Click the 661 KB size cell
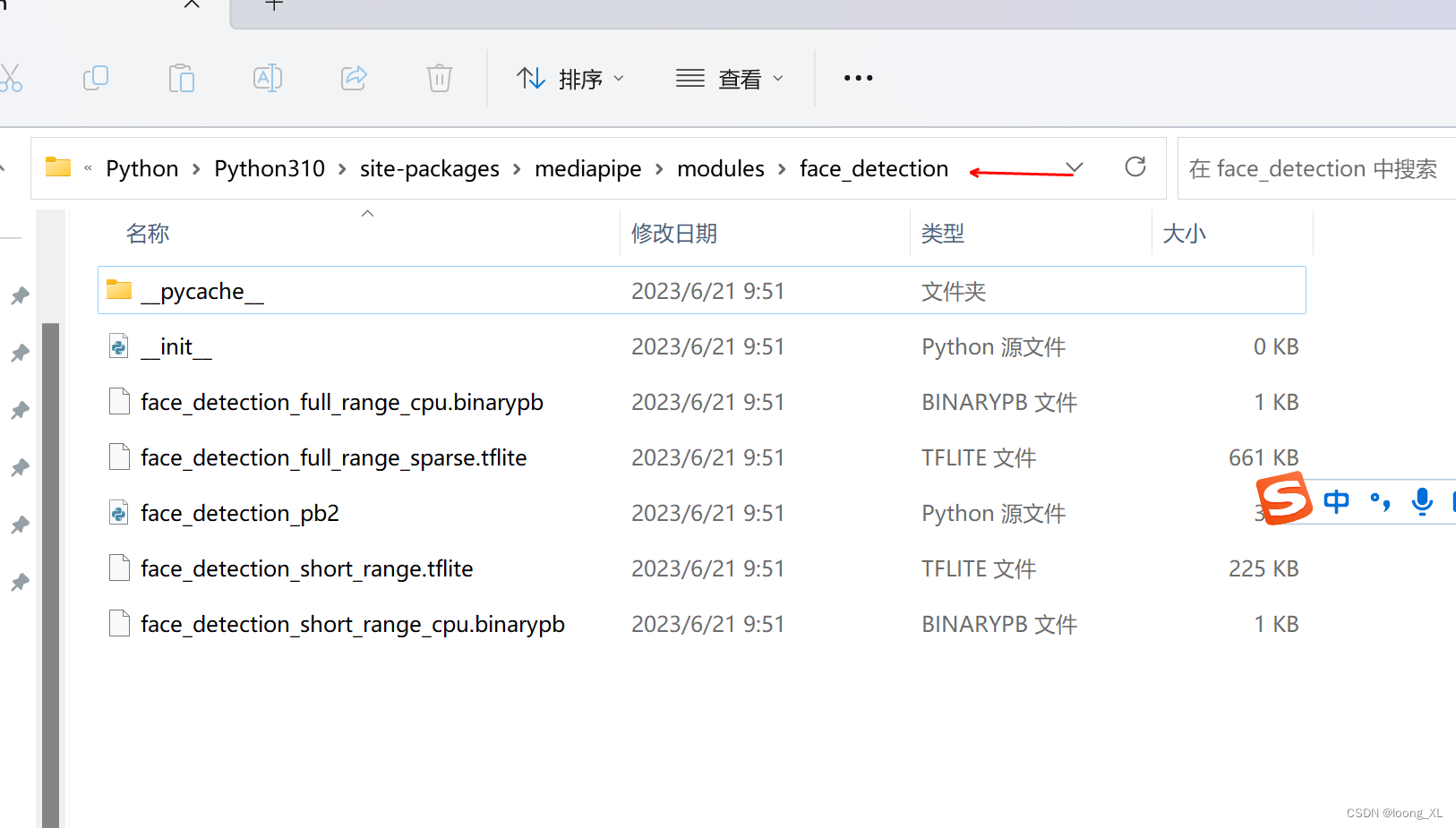The image size is (1456, 828). [1263, 457]
